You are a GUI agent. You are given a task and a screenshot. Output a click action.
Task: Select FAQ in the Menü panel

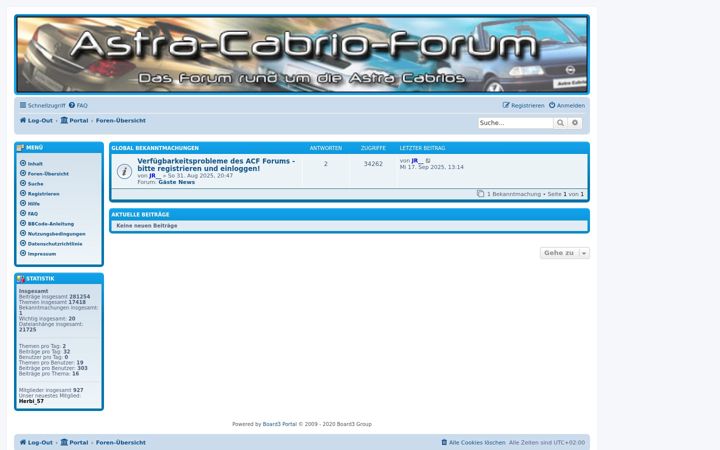tap(33, 214)
